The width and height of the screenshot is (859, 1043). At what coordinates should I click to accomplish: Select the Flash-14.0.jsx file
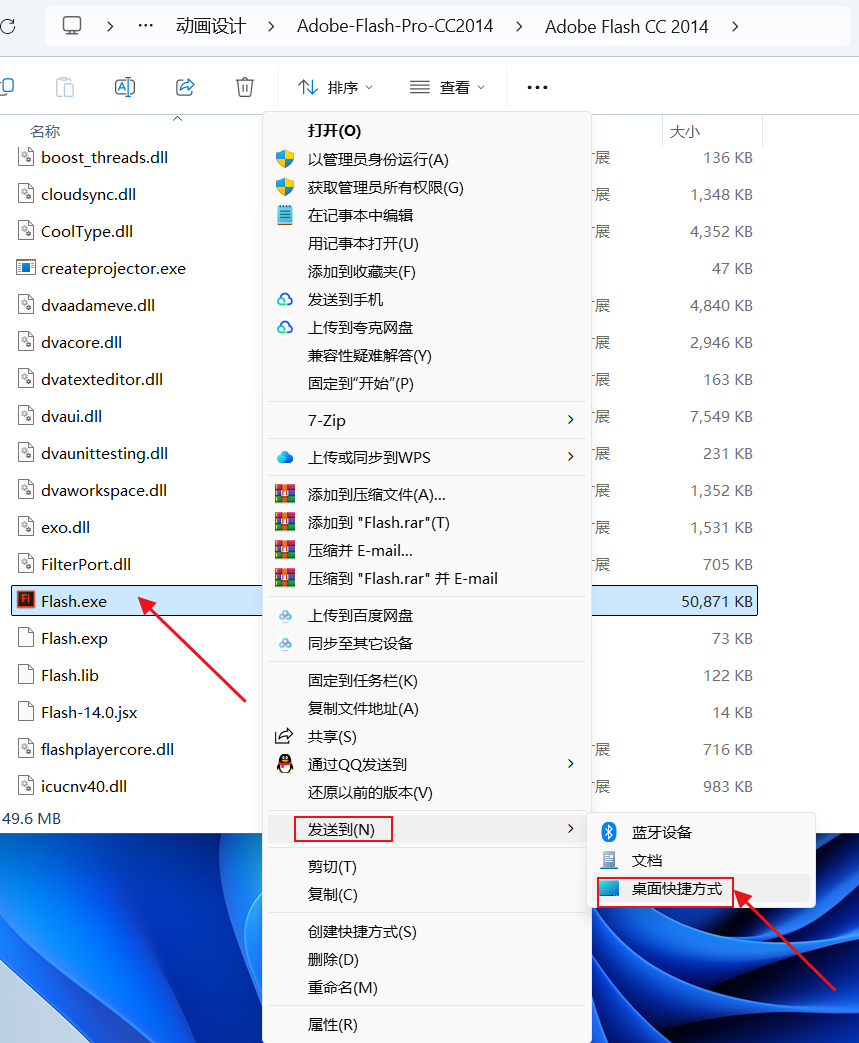(89, 713)
